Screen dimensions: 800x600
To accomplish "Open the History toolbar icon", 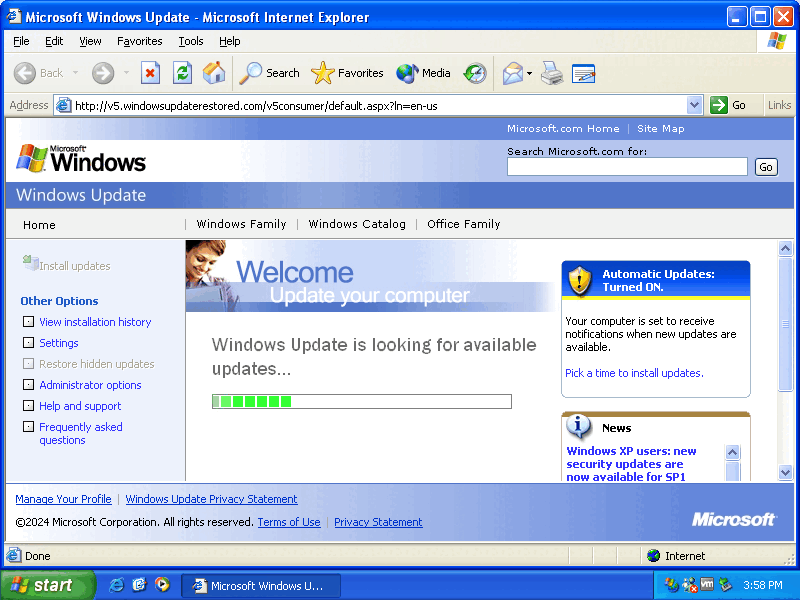I will coord(475,73).
